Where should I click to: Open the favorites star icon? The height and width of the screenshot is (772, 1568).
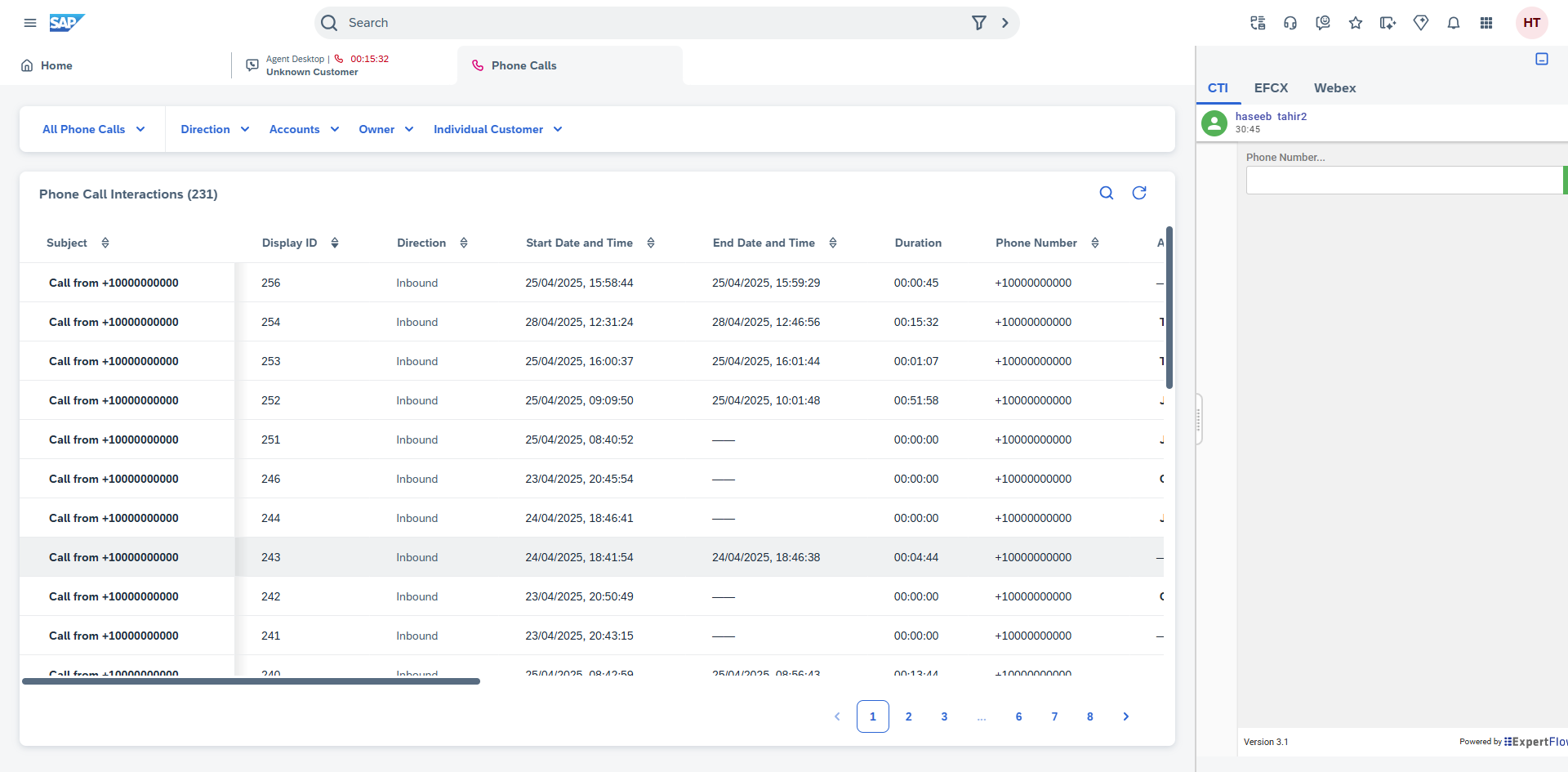pos(1356,23)
